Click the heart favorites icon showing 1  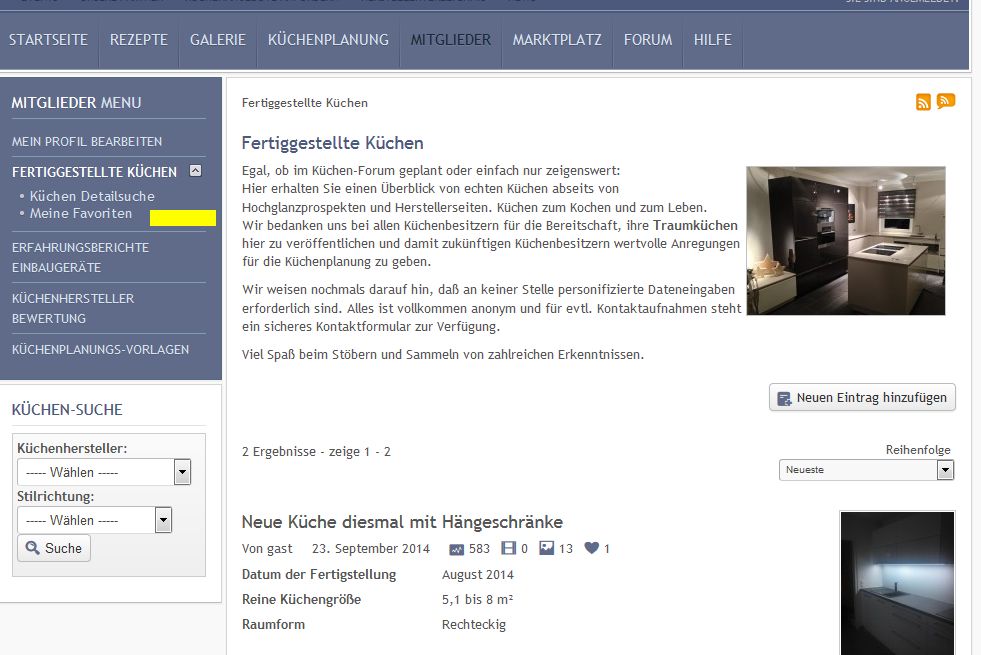(x=592, y=548)
